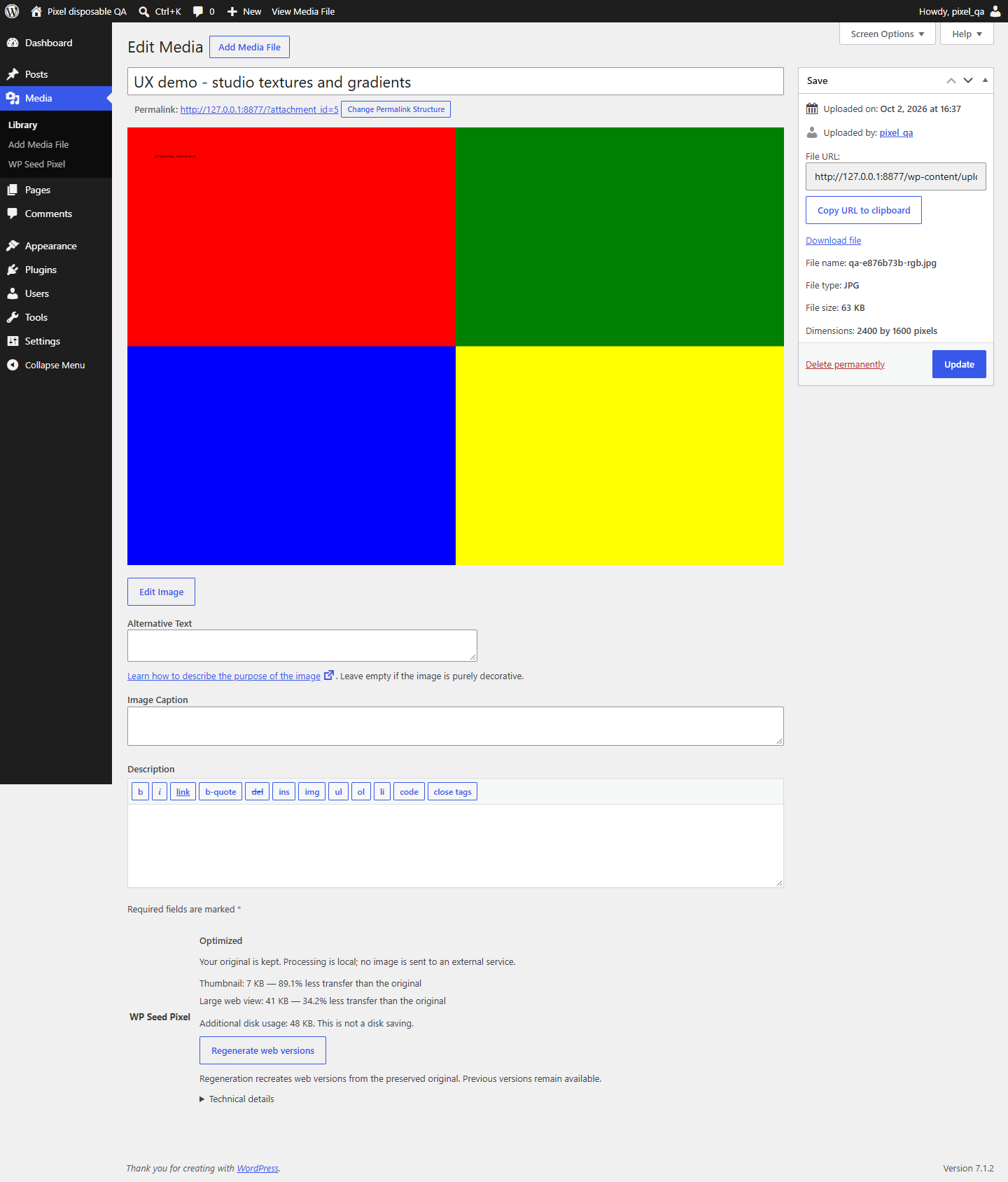
Task: Open Learn how to describe image purpose link
Action: [x=224, y=676]
